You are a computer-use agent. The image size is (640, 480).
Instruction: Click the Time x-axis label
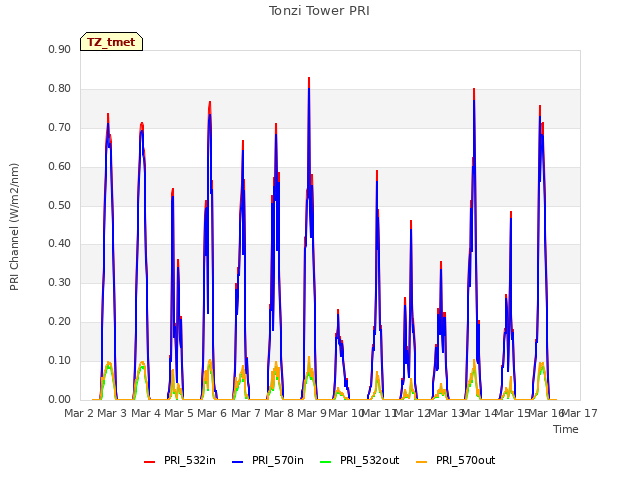[x=566, y=429]
